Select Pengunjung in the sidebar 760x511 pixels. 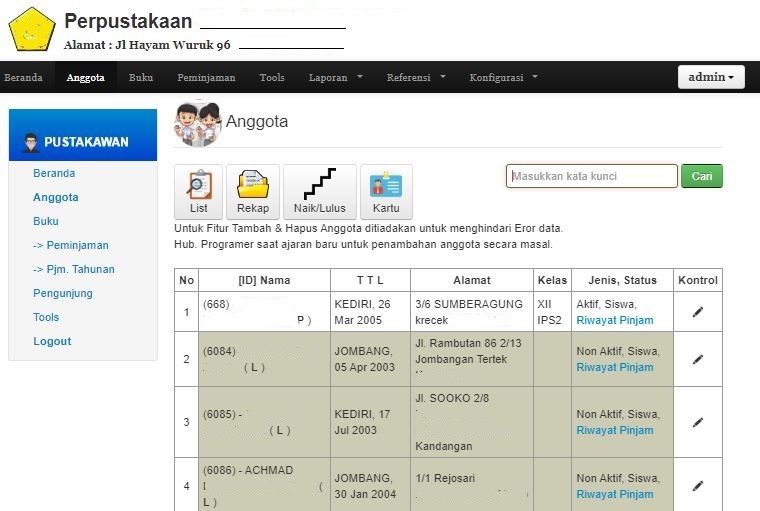62,293
